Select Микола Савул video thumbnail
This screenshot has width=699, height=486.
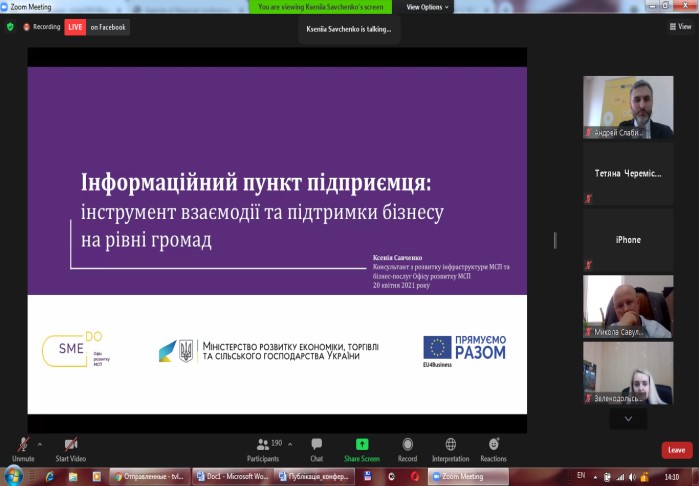(x=628, y=306)
